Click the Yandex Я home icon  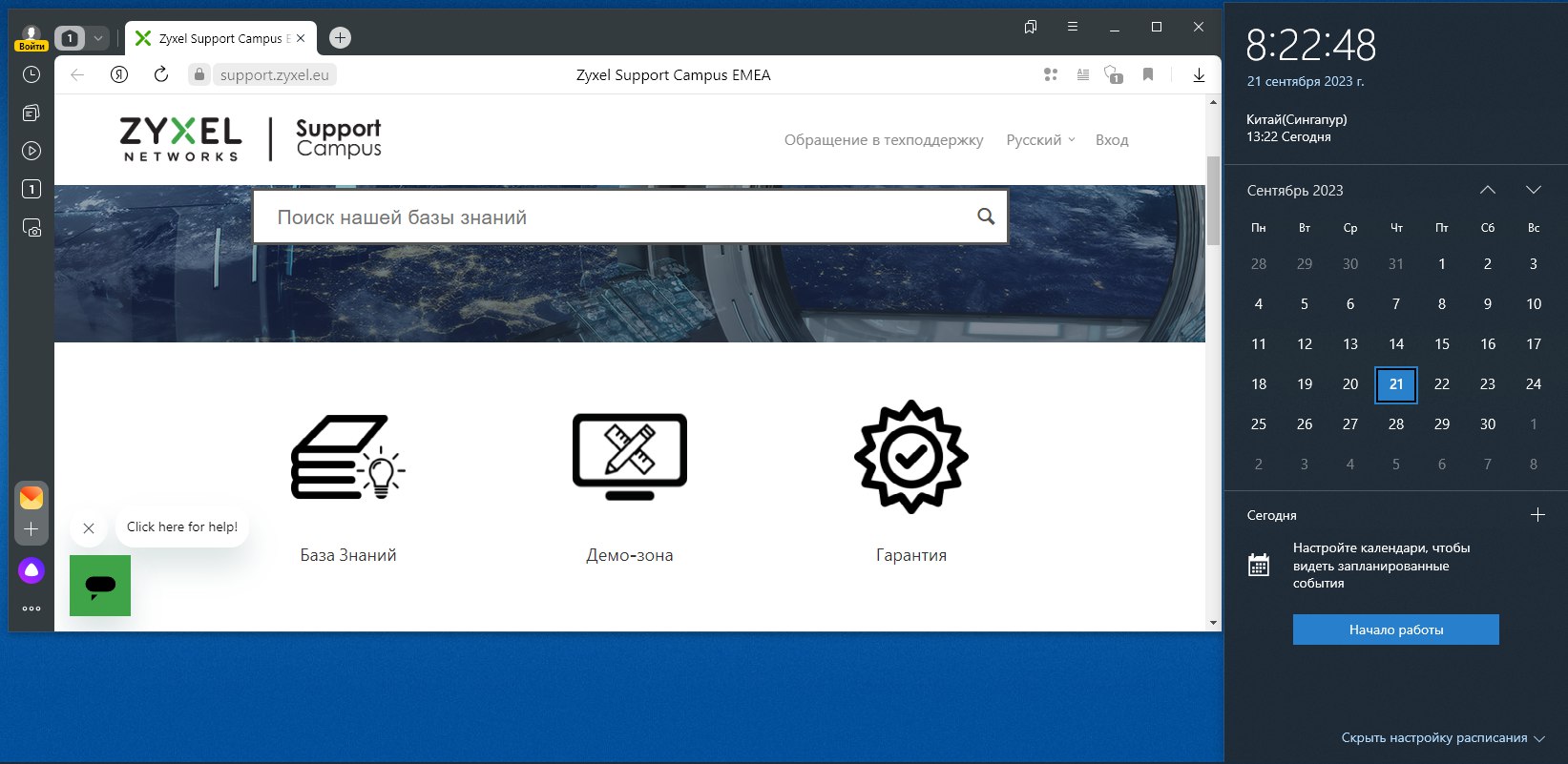pyautogui.click(x=119, y=74)
